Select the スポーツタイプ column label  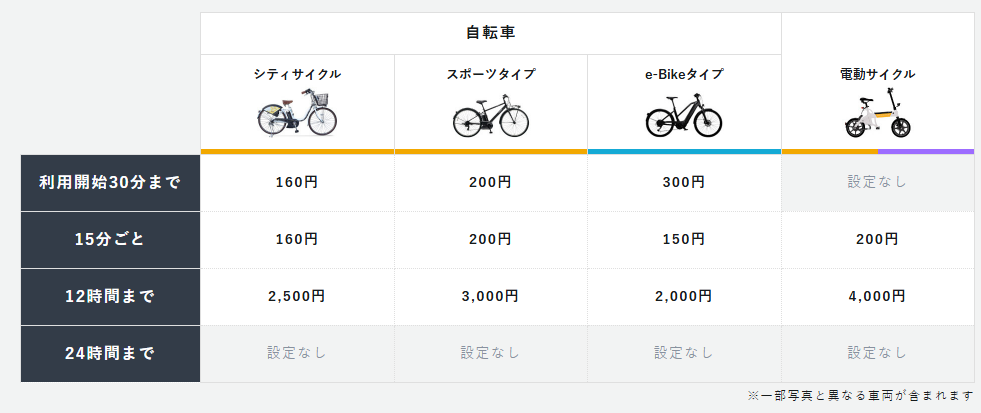490,74
